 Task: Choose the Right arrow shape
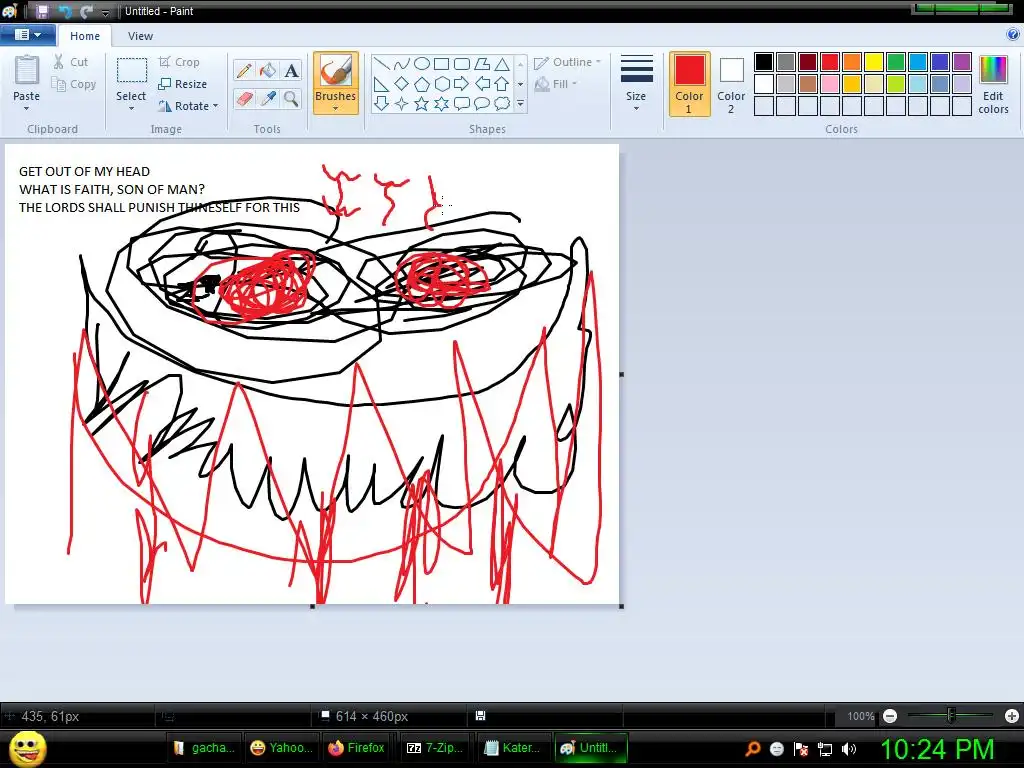point(462,84)
